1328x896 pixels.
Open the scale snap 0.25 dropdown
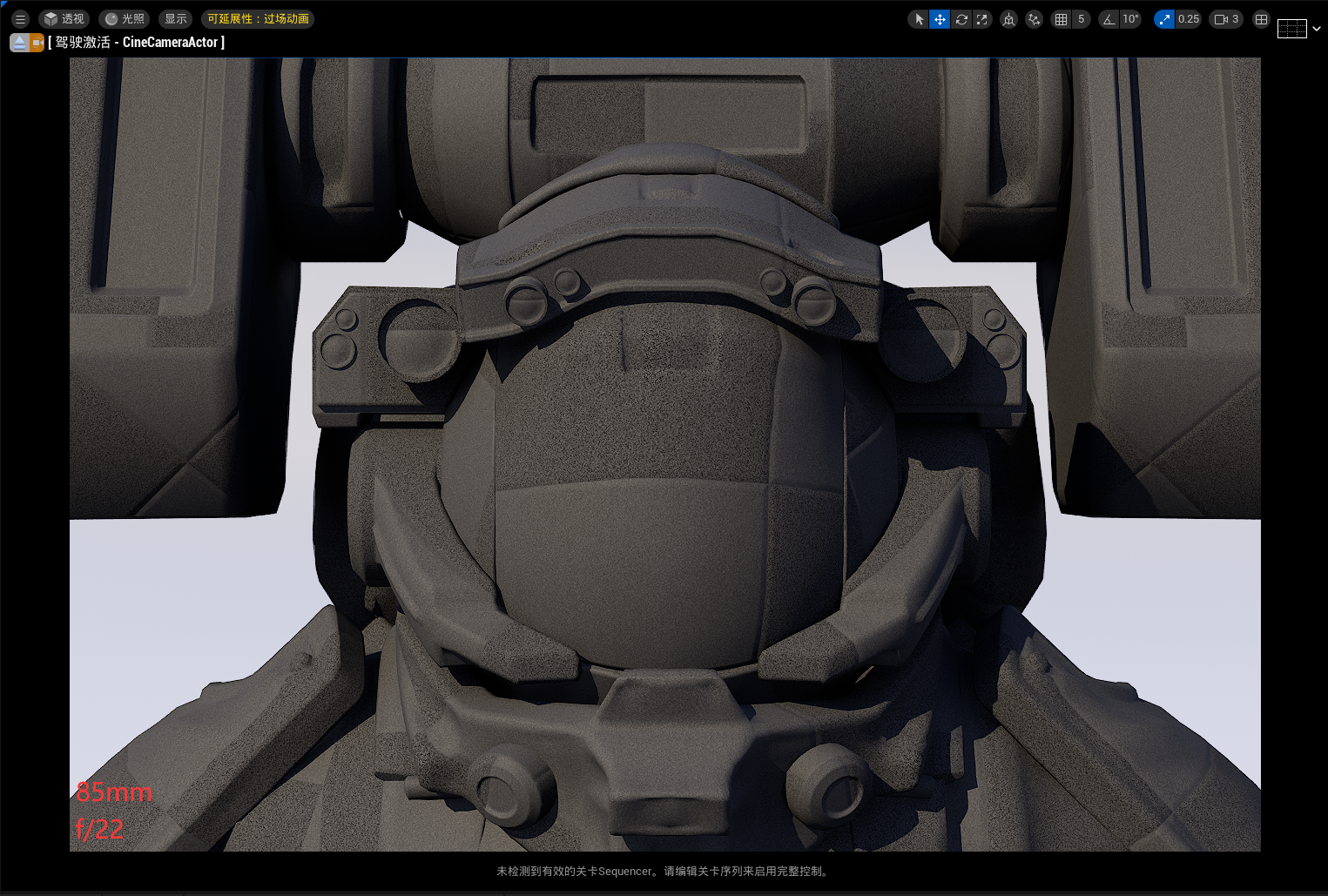coord(1189,19)
